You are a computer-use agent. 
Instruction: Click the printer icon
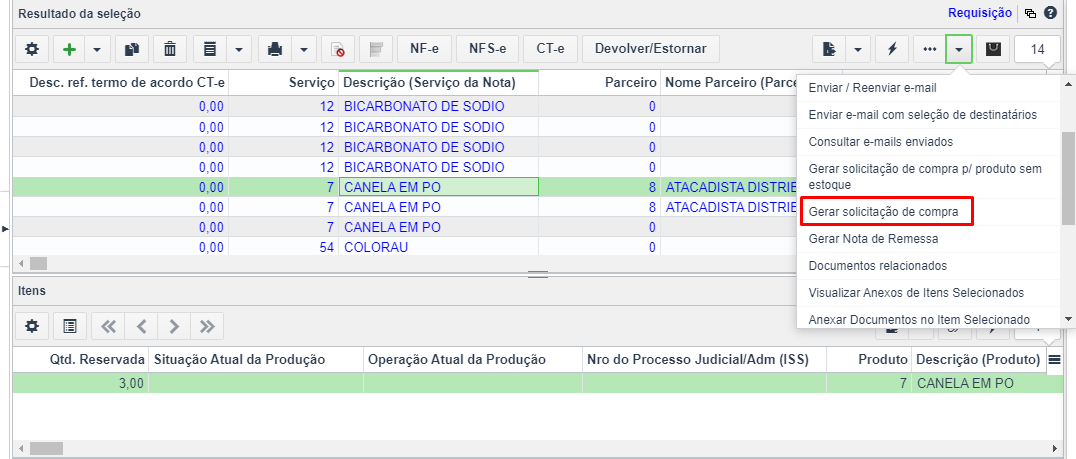274,49
